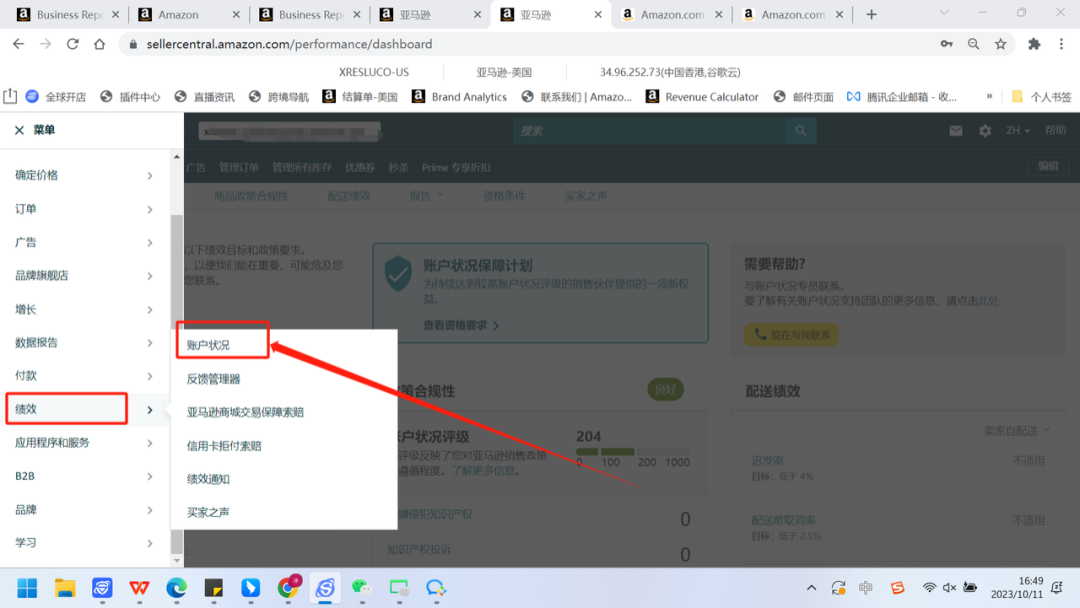1080x608 pixels.
Task: Choose 亚马逊商城交易保障索赔 from the submenu
Action: tap(245, 412)
